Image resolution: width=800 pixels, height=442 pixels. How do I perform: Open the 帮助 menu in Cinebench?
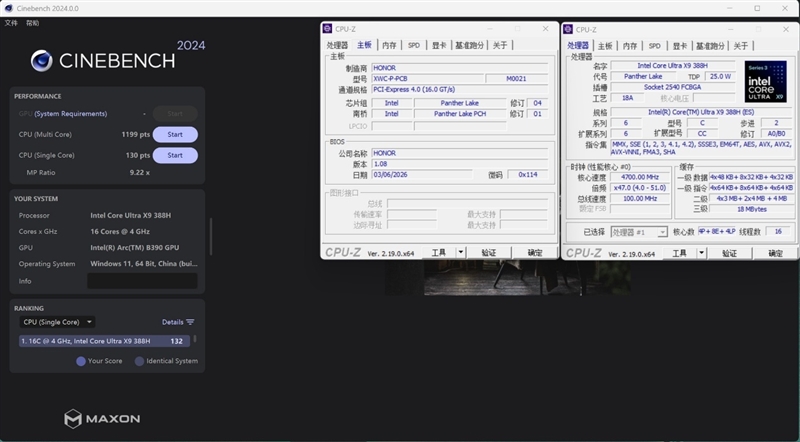pyautogui.click(x=32, y=23)
